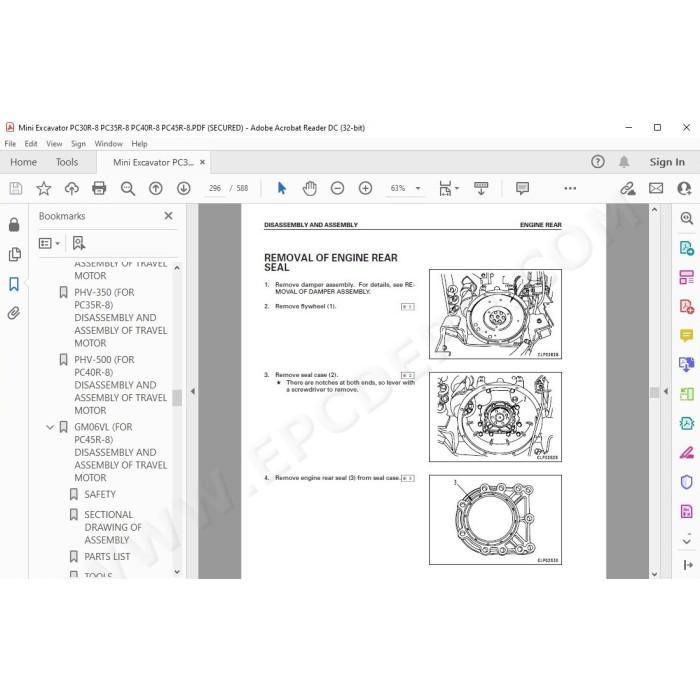Click the share link icon
Screen dimensions: 700x700
(x=628, y=188)
